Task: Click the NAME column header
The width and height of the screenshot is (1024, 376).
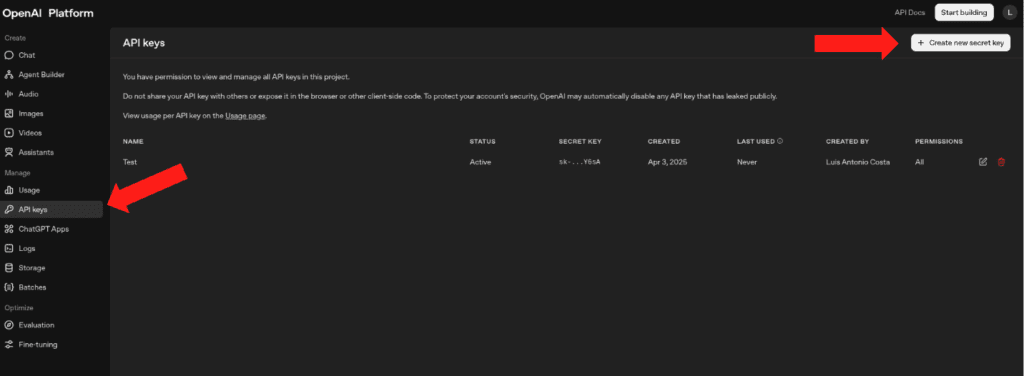Action: (133, 141)
